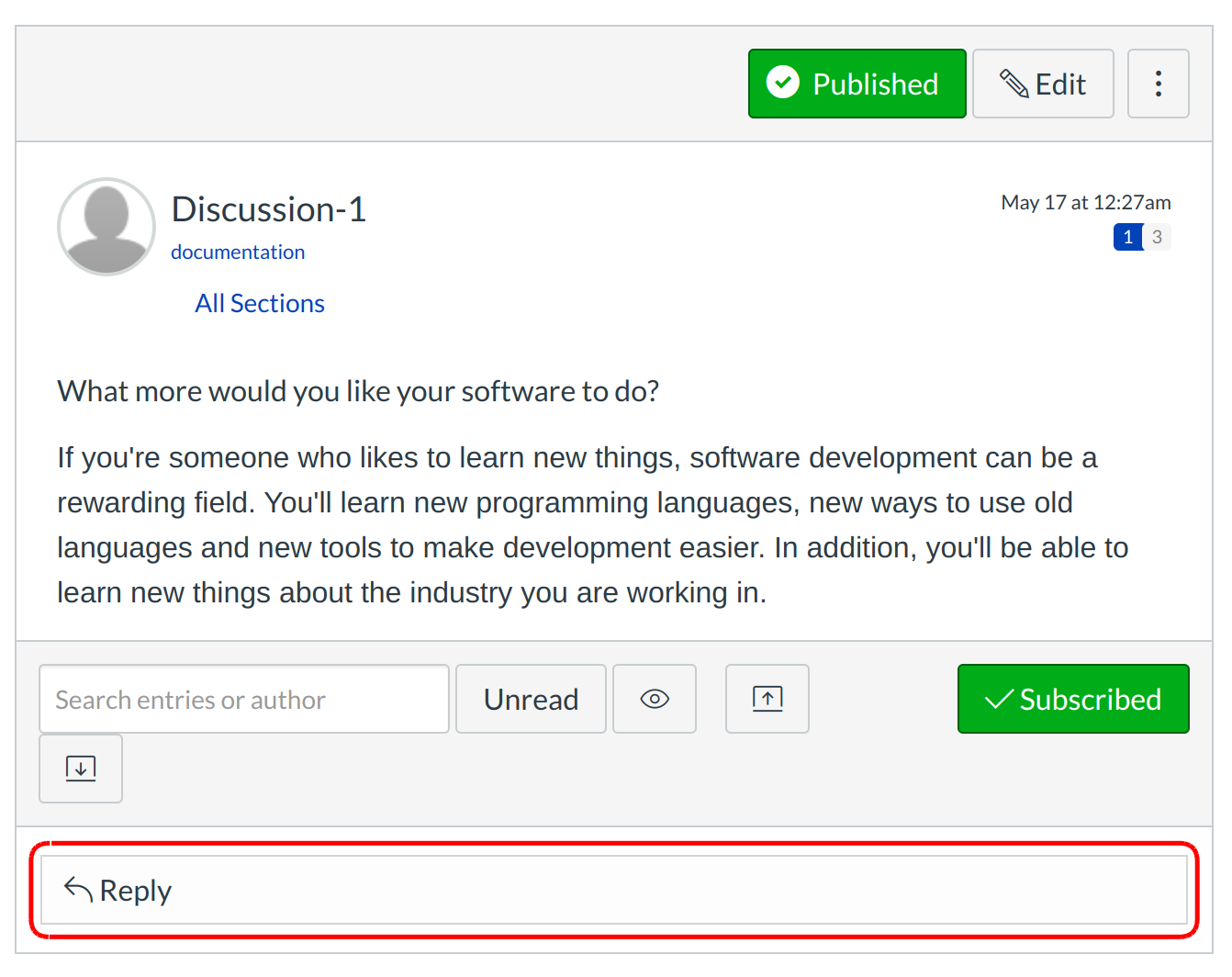Click the checkmark on the Subscribed button

[998, 700]
